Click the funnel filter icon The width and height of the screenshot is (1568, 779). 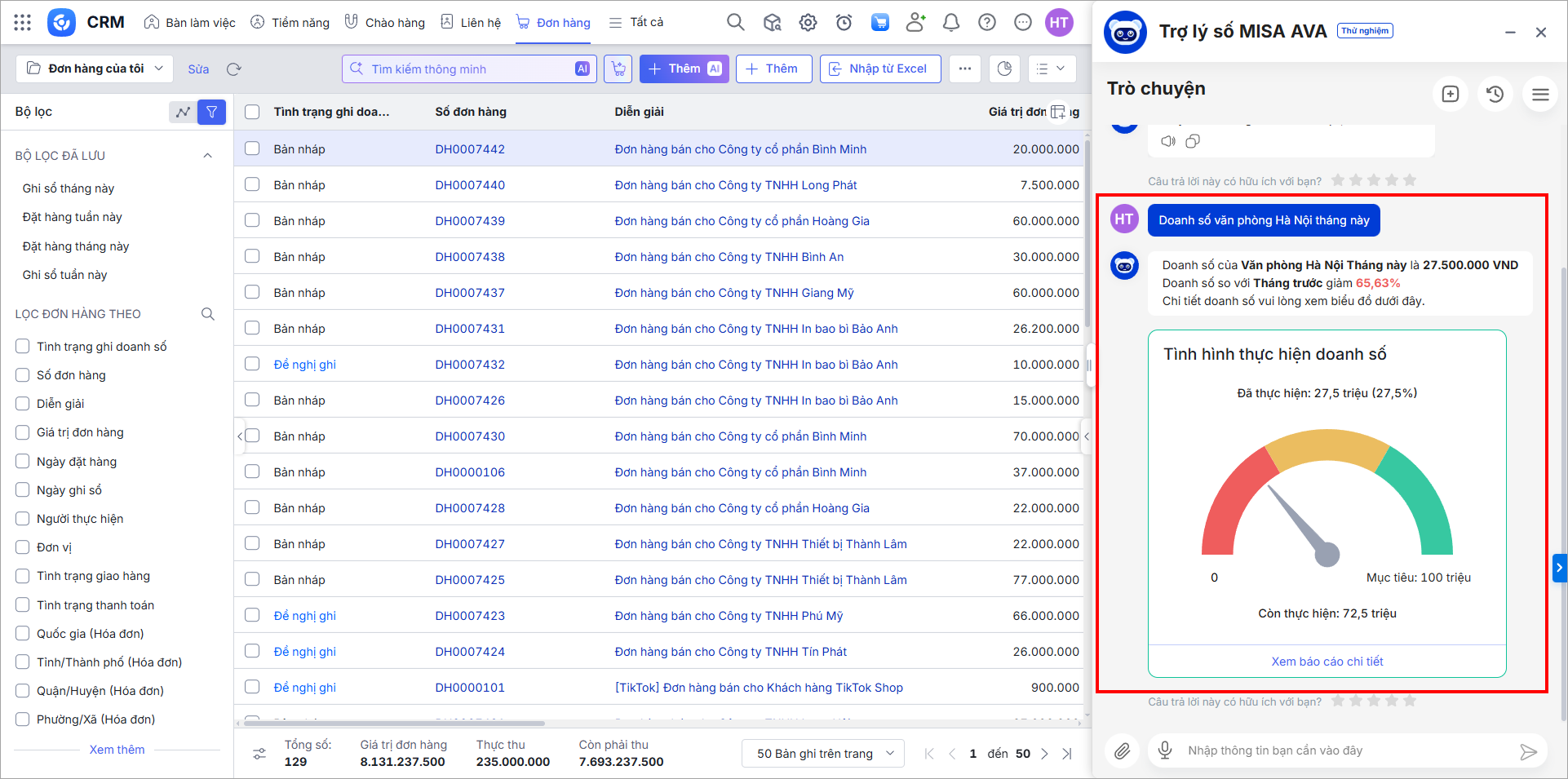(x=211, y=112)
